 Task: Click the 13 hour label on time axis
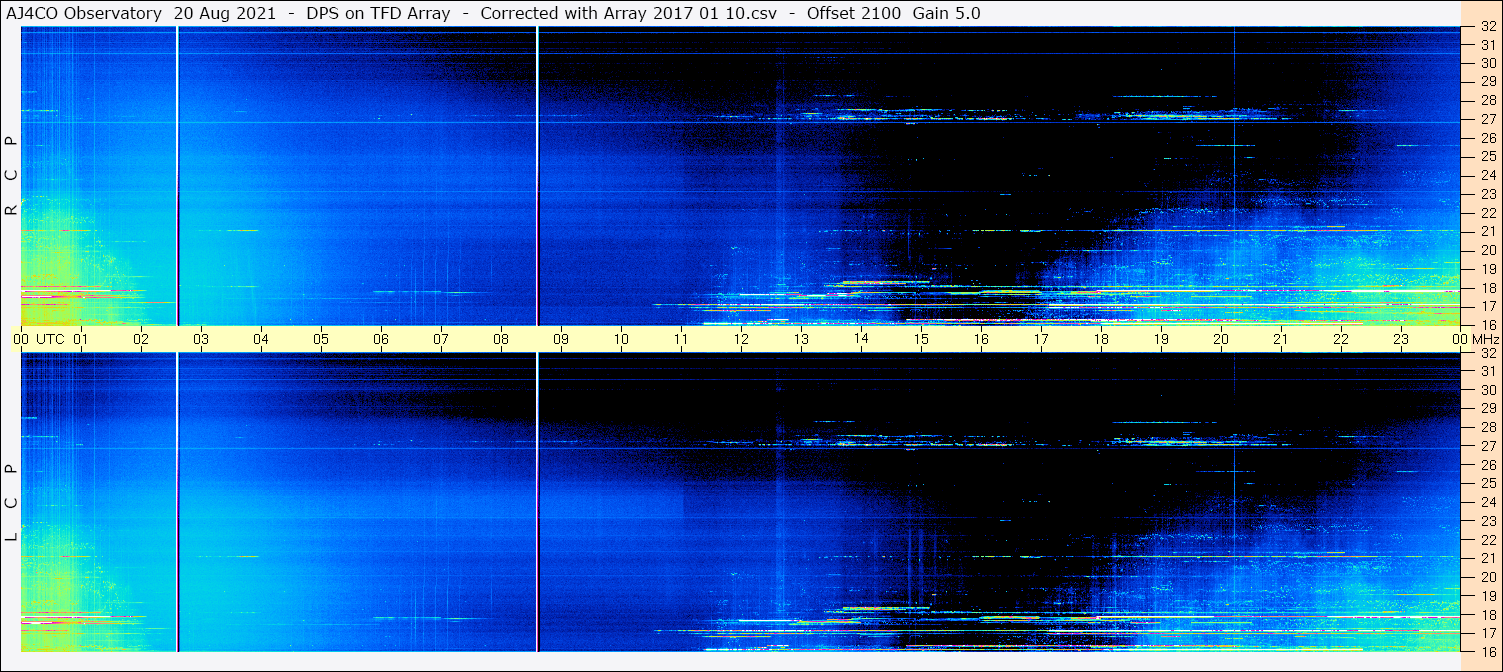(x=801, y=339)
